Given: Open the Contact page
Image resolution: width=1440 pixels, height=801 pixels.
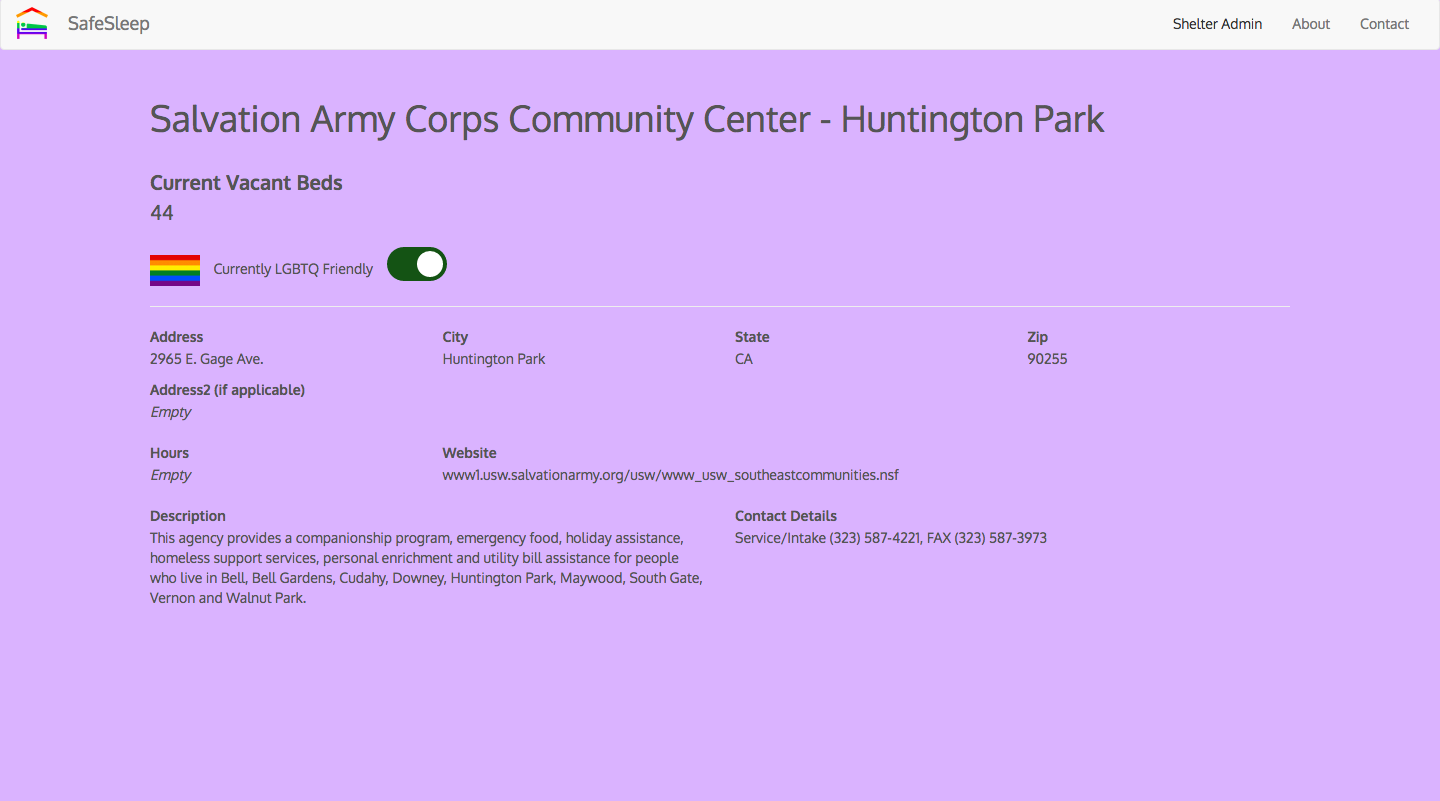Looking at the screenshot, I should coord(1384,24).
